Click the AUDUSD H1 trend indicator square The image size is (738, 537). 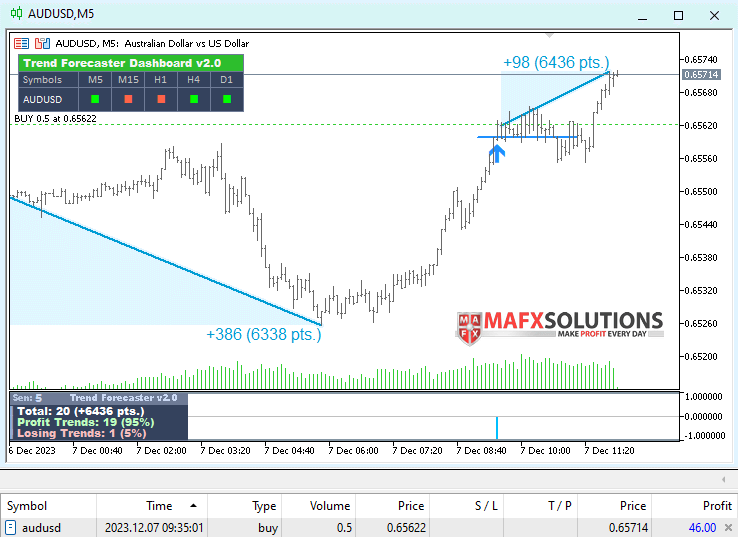pyautogui.click(x=161, y=99)
